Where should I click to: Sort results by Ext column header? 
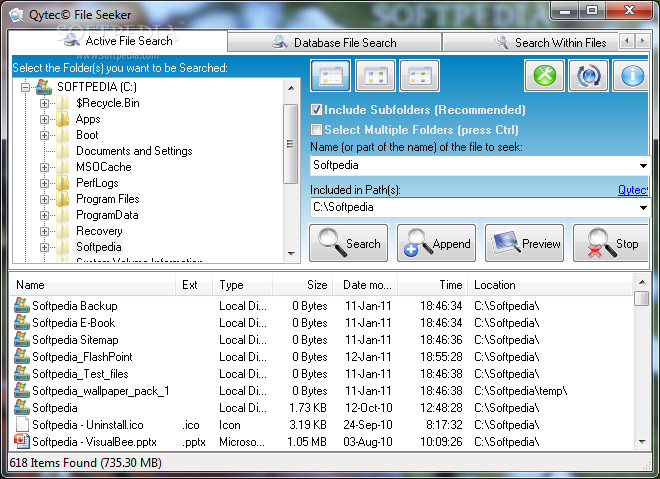pos(194,285)
